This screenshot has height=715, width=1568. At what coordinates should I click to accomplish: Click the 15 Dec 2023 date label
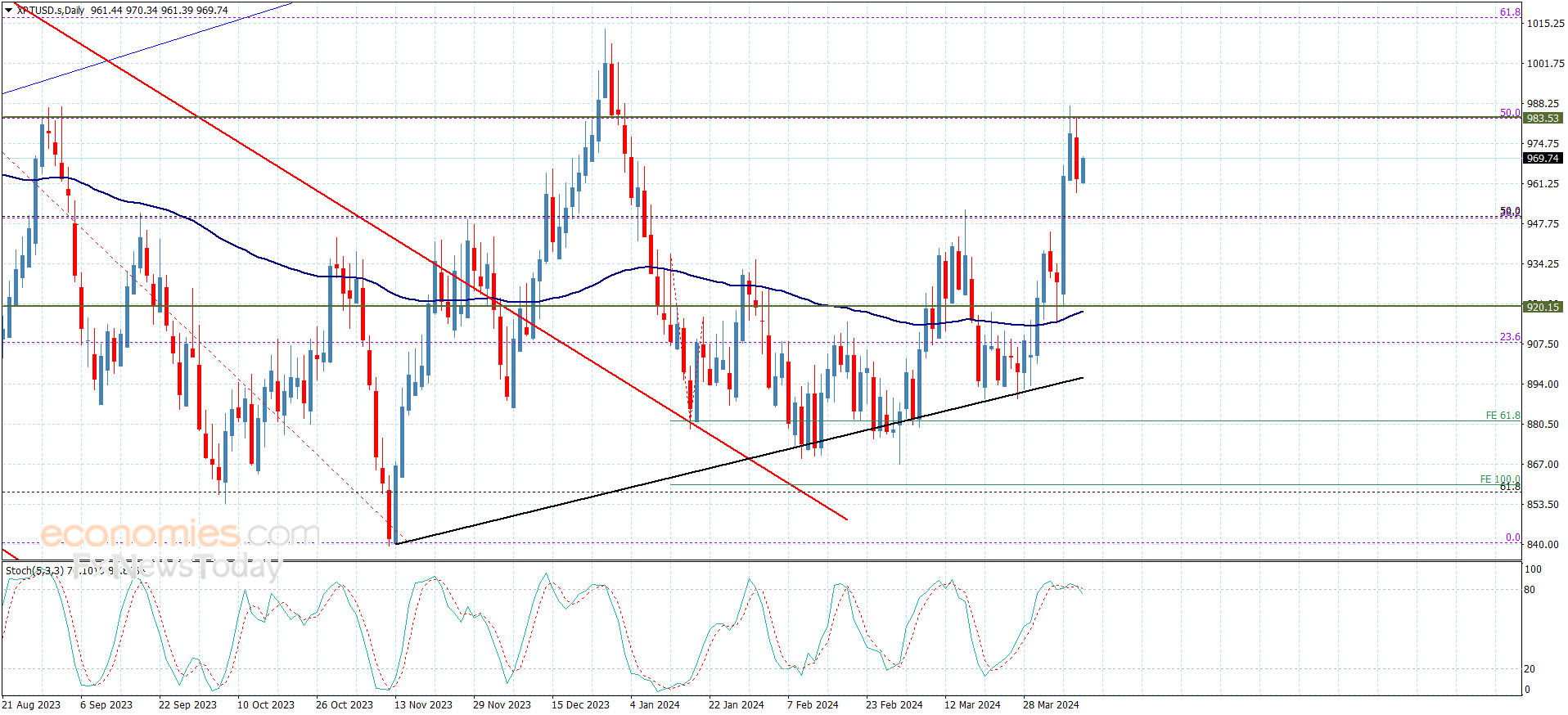[580, 705]
